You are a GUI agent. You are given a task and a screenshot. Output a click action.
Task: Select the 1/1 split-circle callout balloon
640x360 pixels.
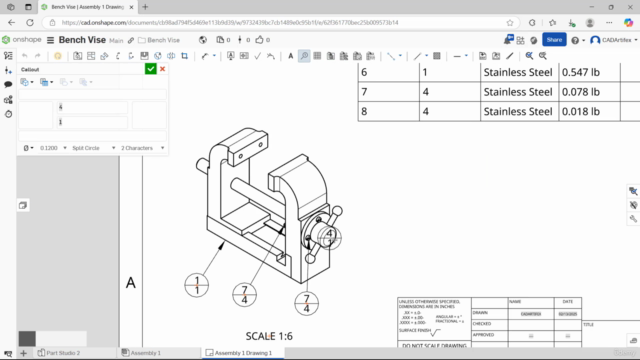[x=197, y=285]
